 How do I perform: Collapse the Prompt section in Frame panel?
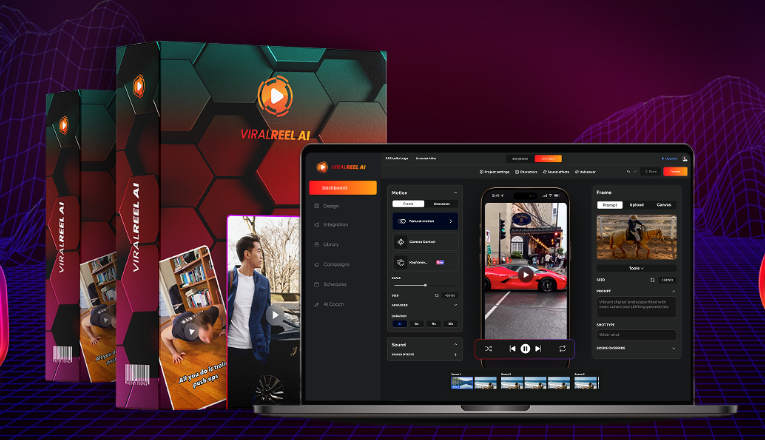[x=674, y=291]
